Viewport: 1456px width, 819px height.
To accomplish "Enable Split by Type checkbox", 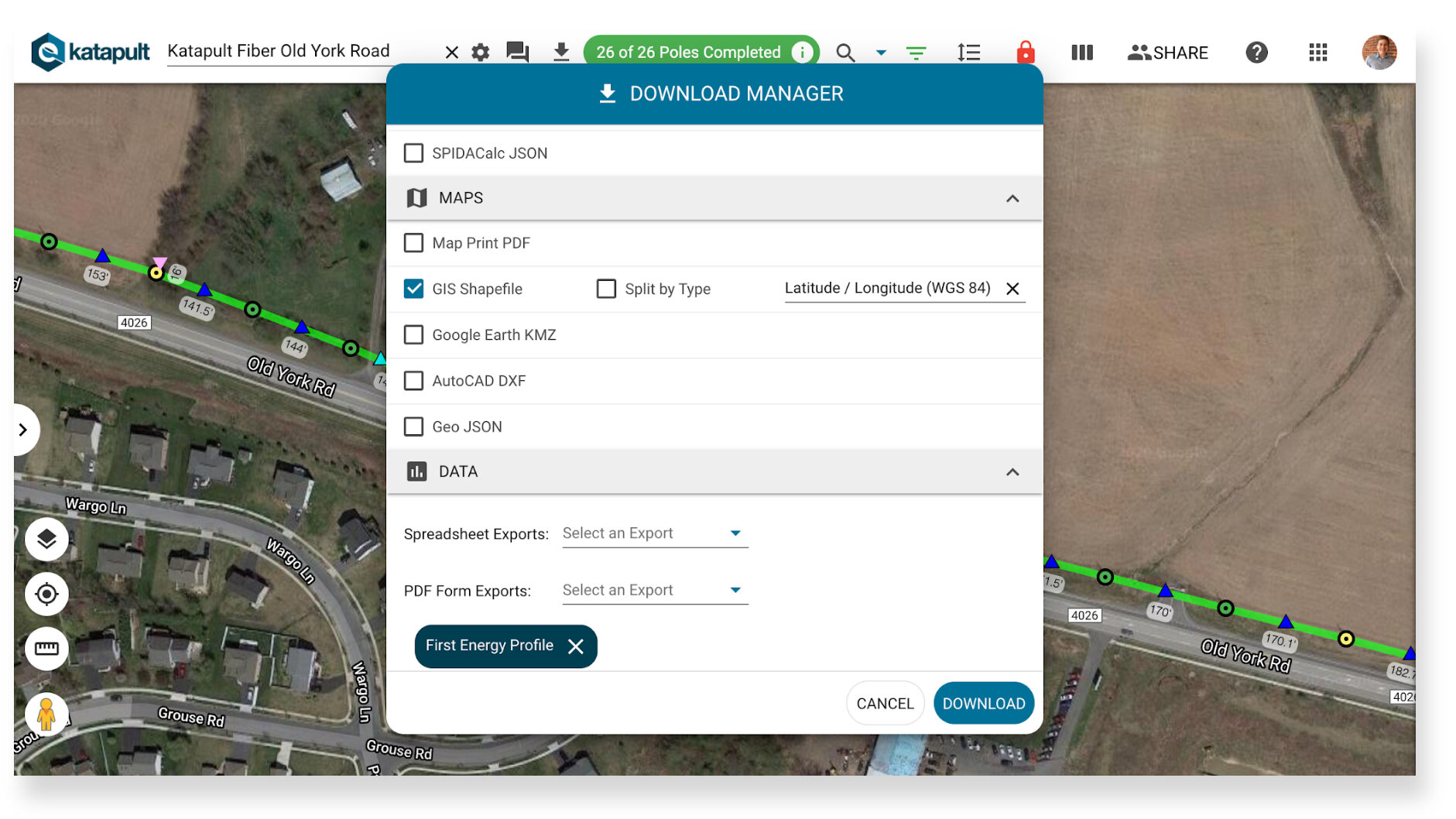I will [607, 289].
